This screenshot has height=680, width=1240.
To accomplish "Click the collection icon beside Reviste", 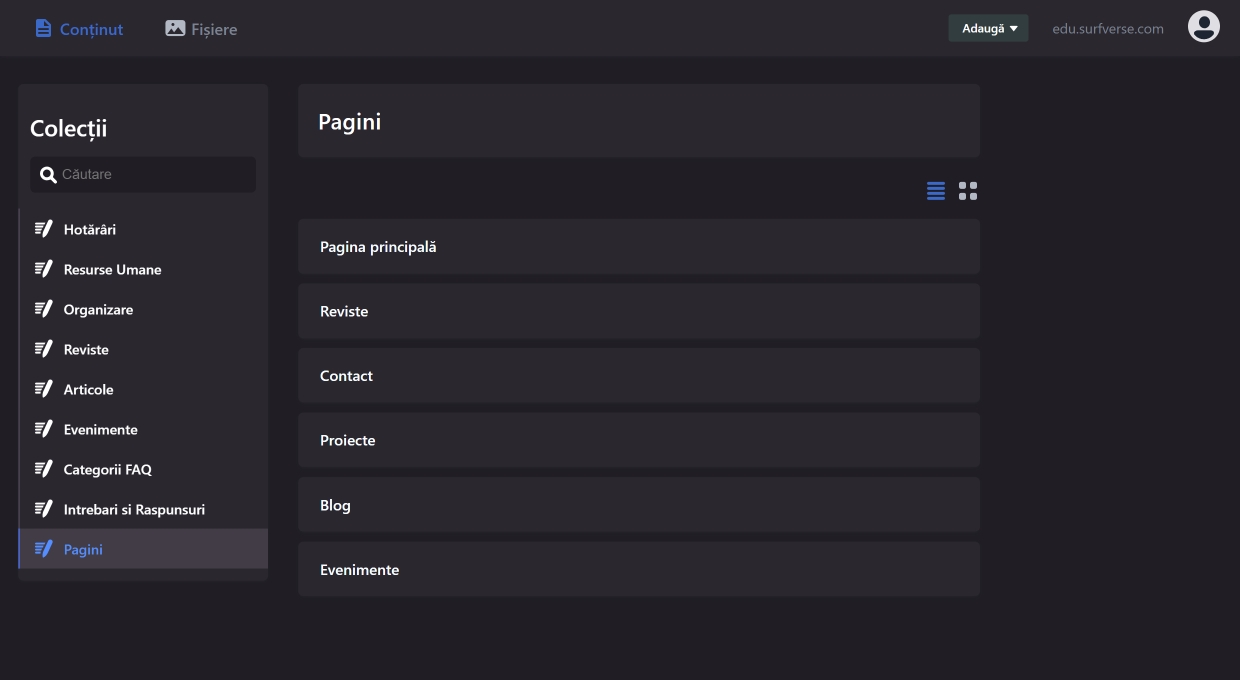I will pos(43,348).
